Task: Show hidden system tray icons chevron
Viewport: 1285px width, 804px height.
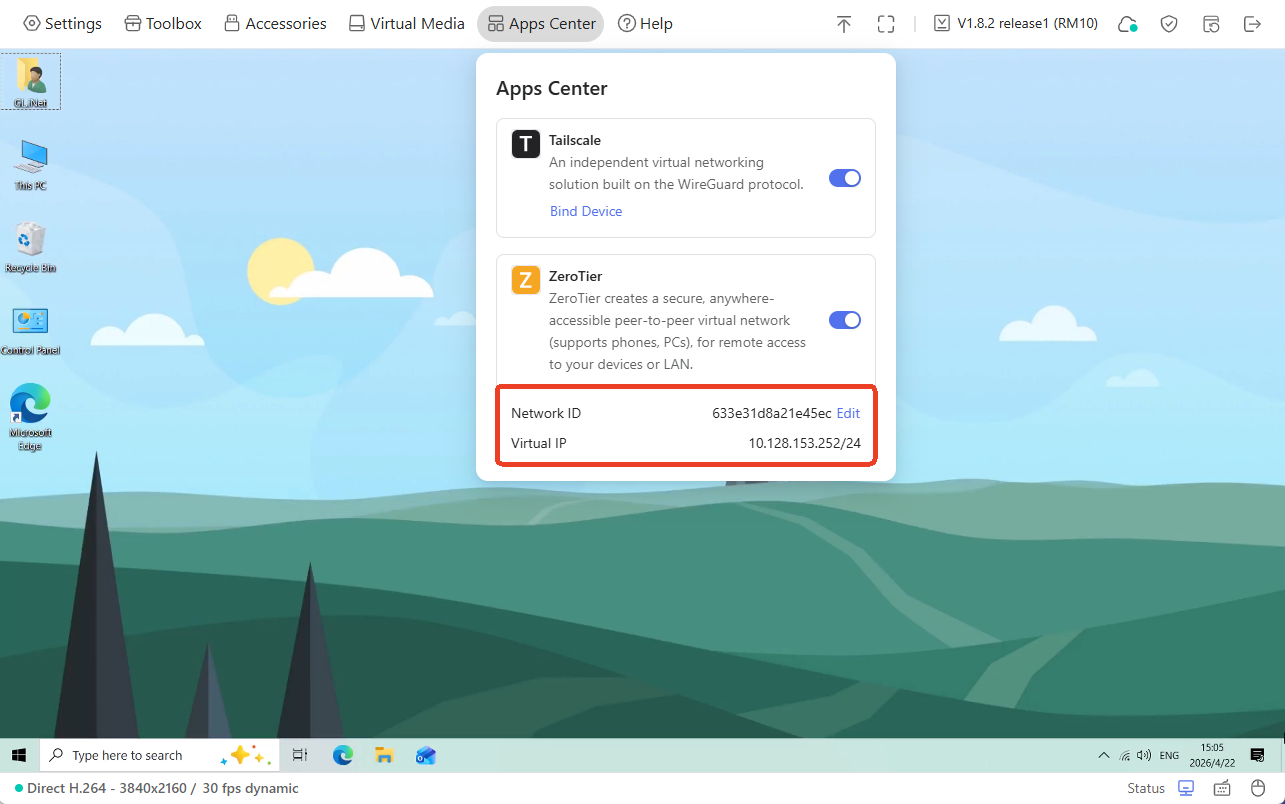Action: (x=1103, y=755)
